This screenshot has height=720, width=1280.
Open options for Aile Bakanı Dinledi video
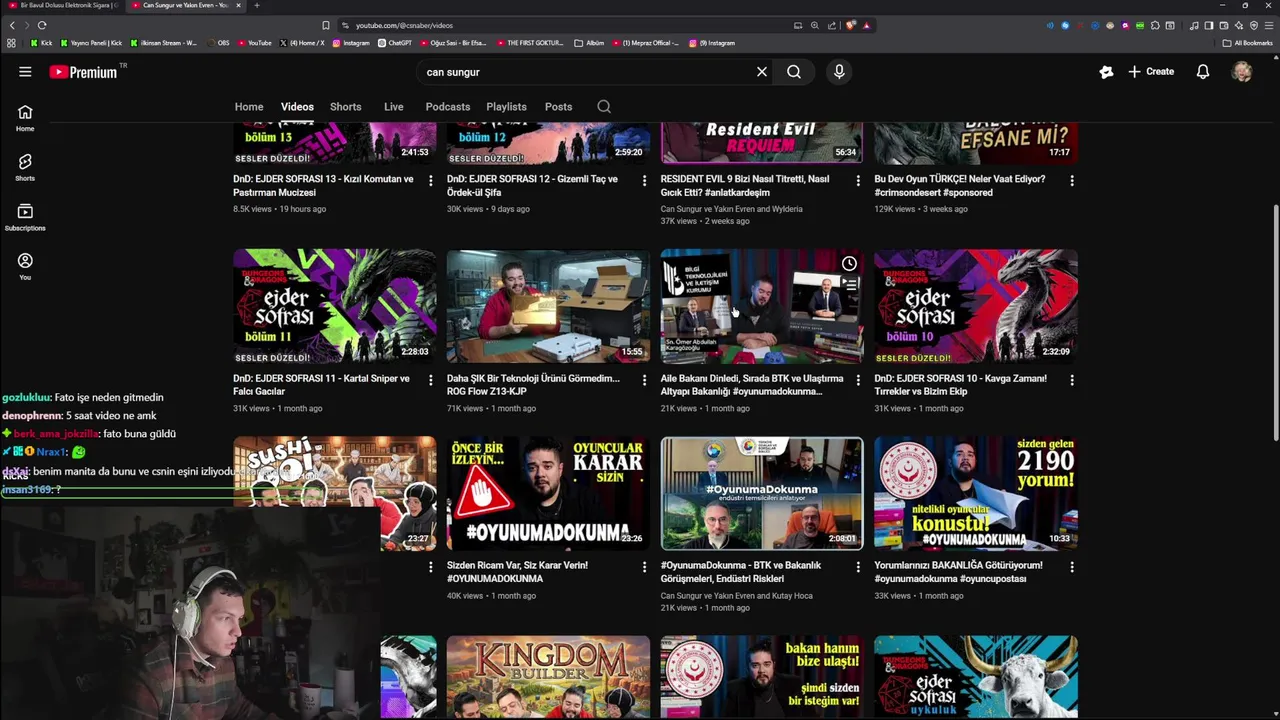857,380
